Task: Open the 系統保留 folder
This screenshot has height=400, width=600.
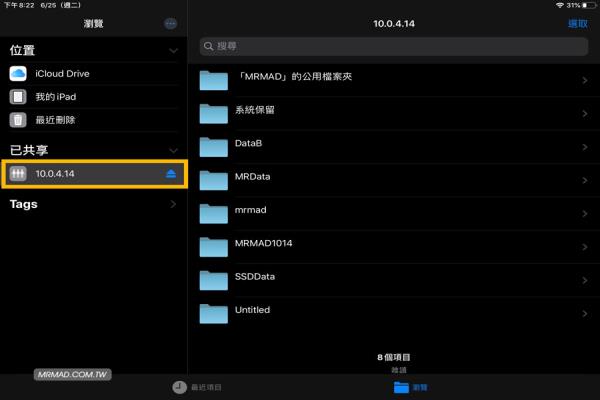Action: 256,113
